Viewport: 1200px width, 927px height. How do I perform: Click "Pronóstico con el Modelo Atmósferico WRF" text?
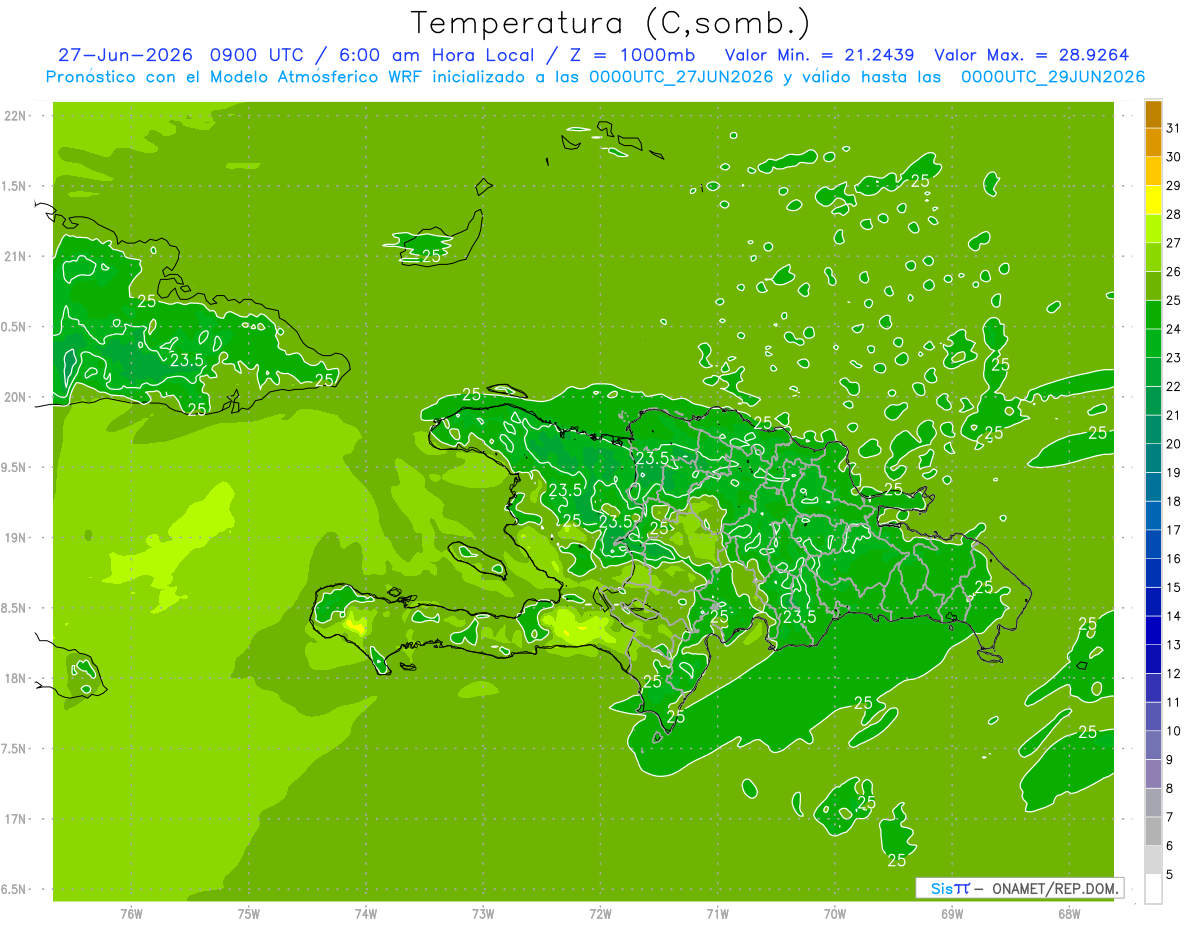click(236, 77)
